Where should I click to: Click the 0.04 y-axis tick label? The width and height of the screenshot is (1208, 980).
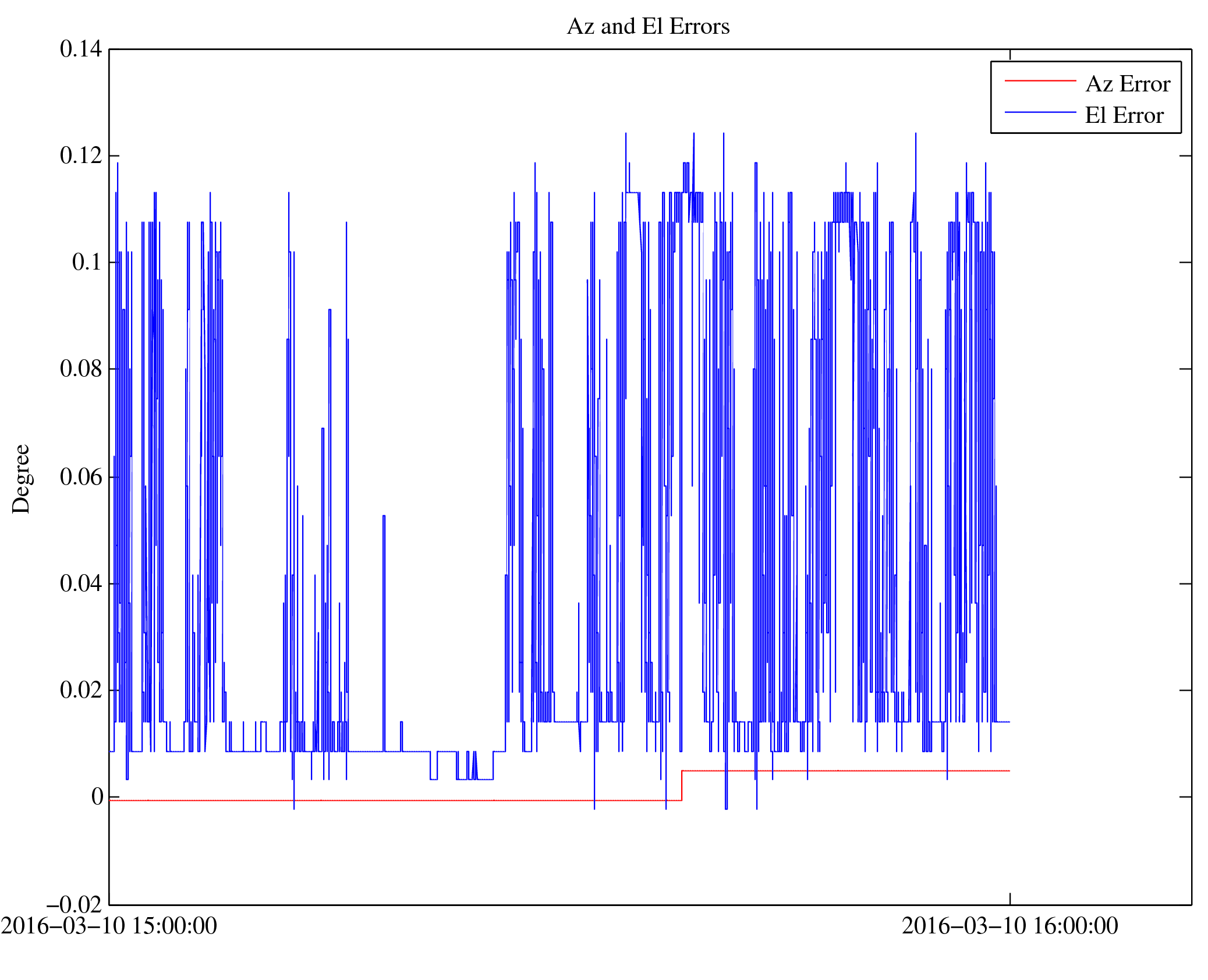(81, 583)
